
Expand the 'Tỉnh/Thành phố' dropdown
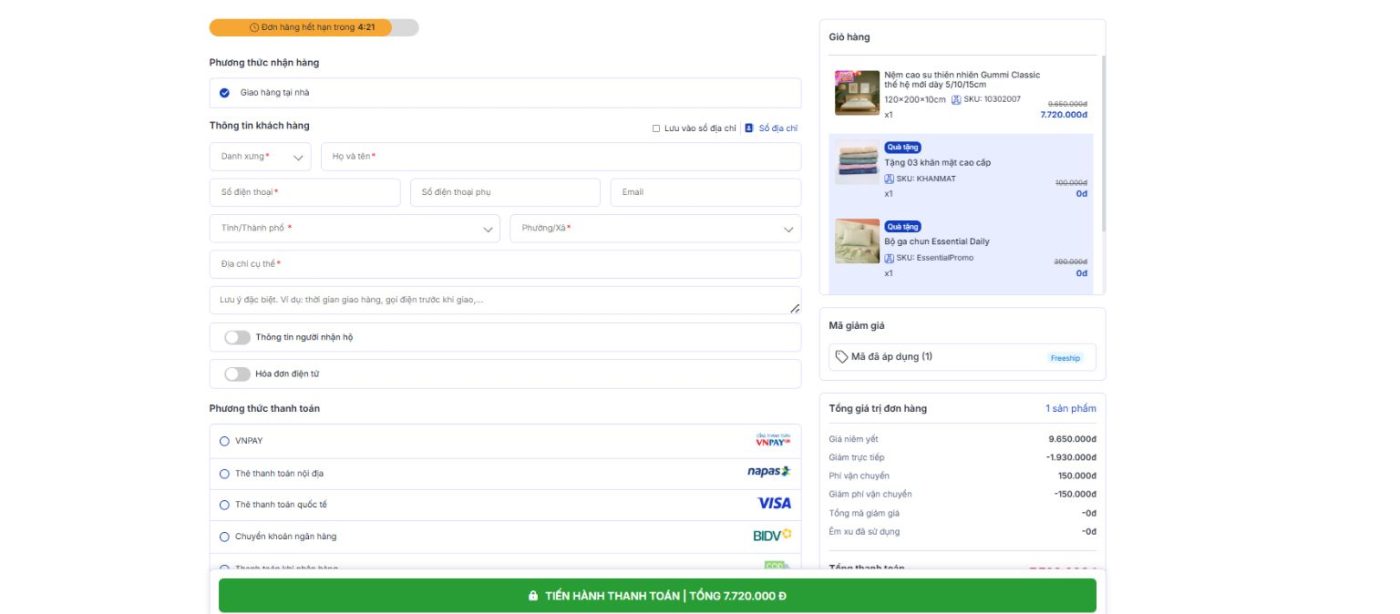[354, 229]
